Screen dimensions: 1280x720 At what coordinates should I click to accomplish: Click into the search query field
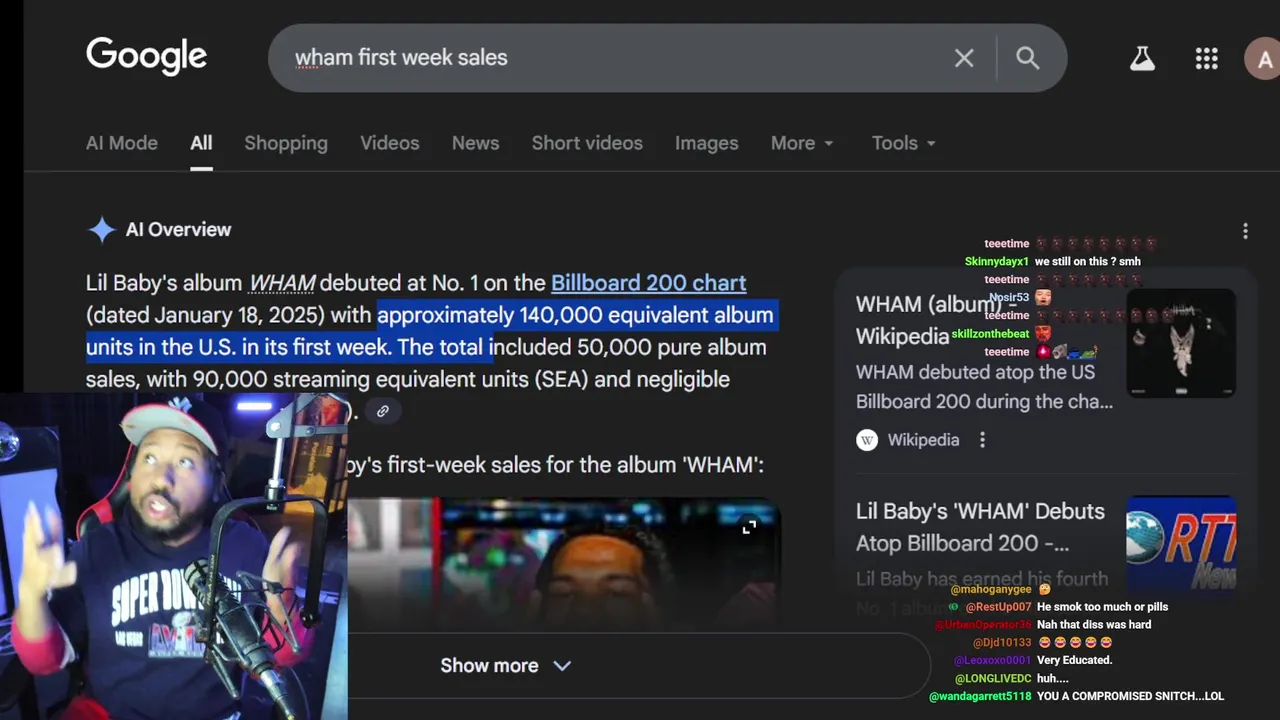pos(600,58)
